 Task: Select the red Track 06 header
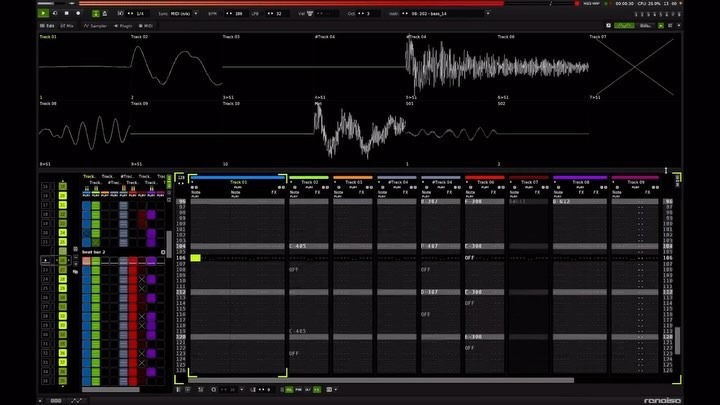pos(485,182)
